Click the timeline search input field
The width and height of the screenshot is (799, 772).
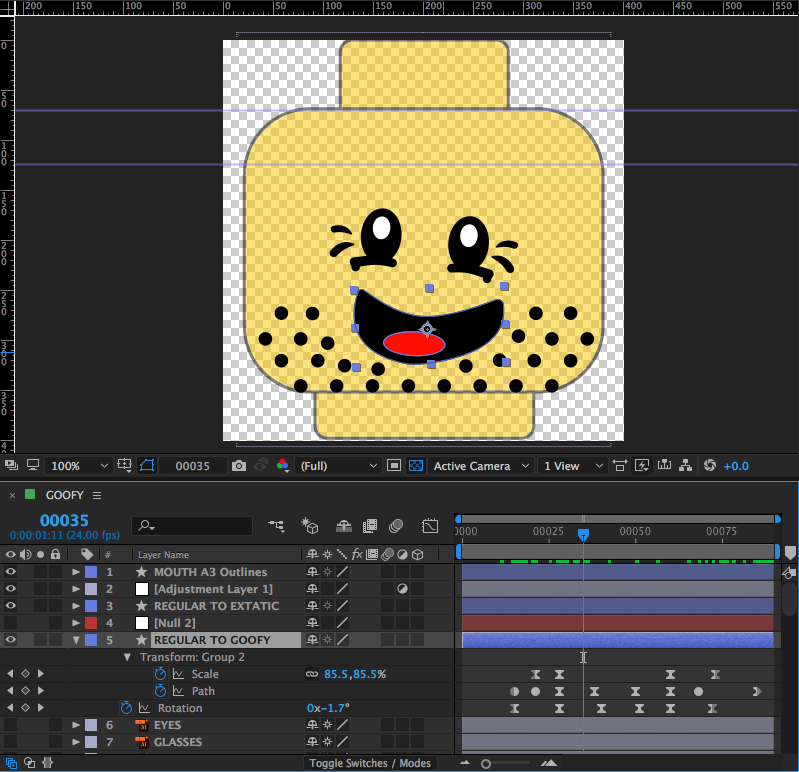(x=201, y=525)
